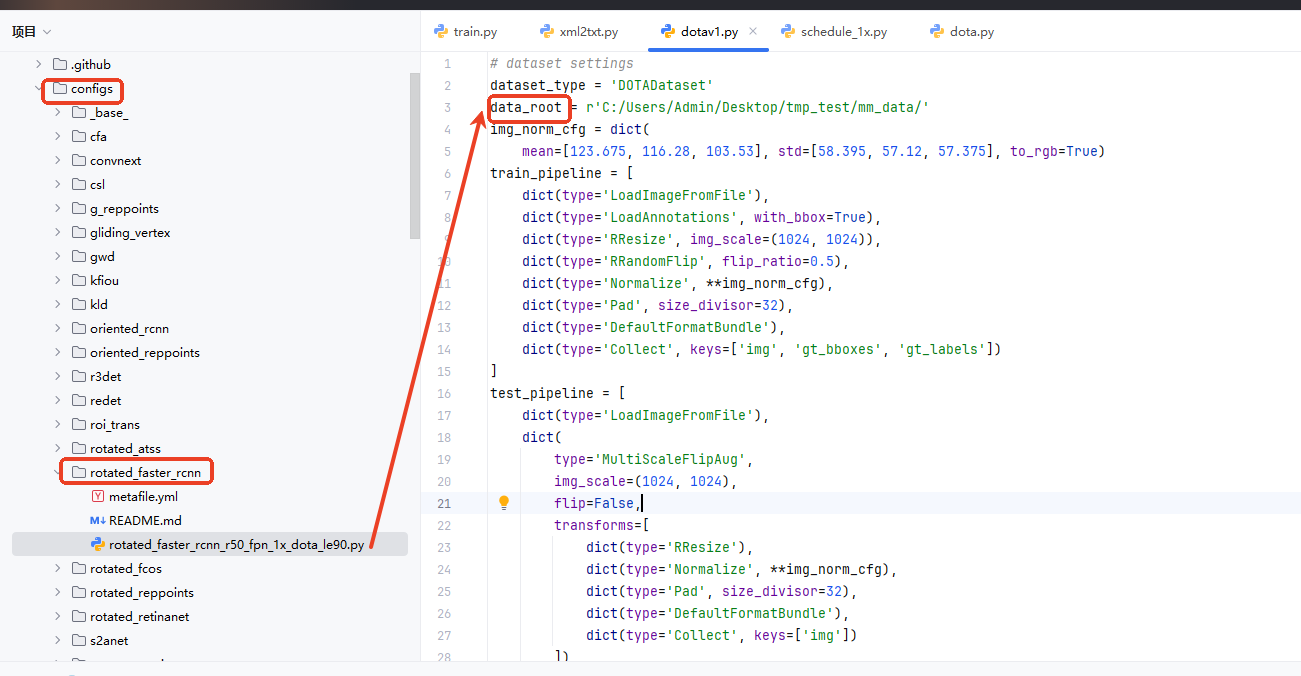The width and height of the screenshot is (1301, 676).
Task: Click the rotated_atss folder icon
Action: point(79,448)
